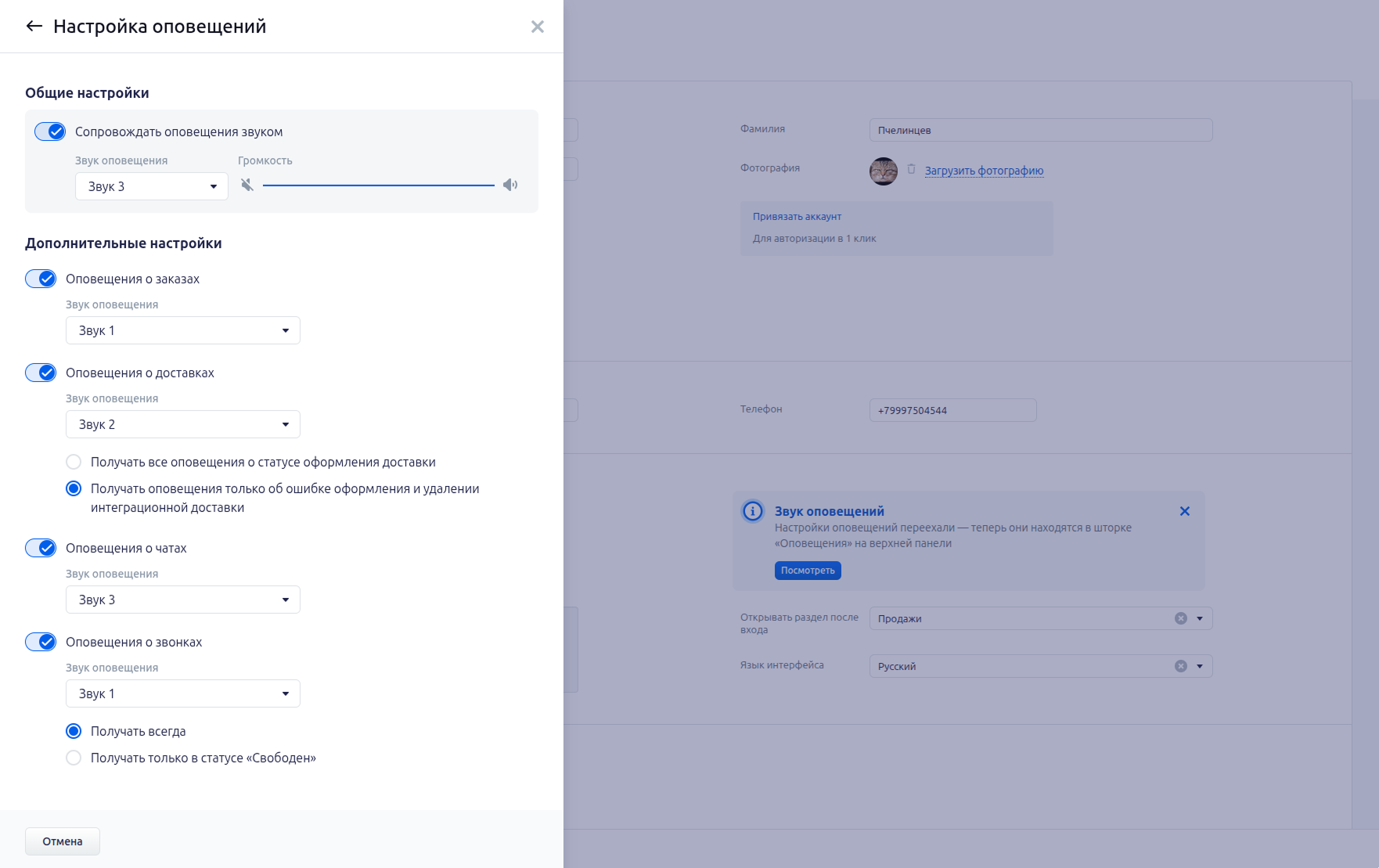
Task: Dismiss the 'Звук оповещений' info banner
Action: coord(1184,511)
